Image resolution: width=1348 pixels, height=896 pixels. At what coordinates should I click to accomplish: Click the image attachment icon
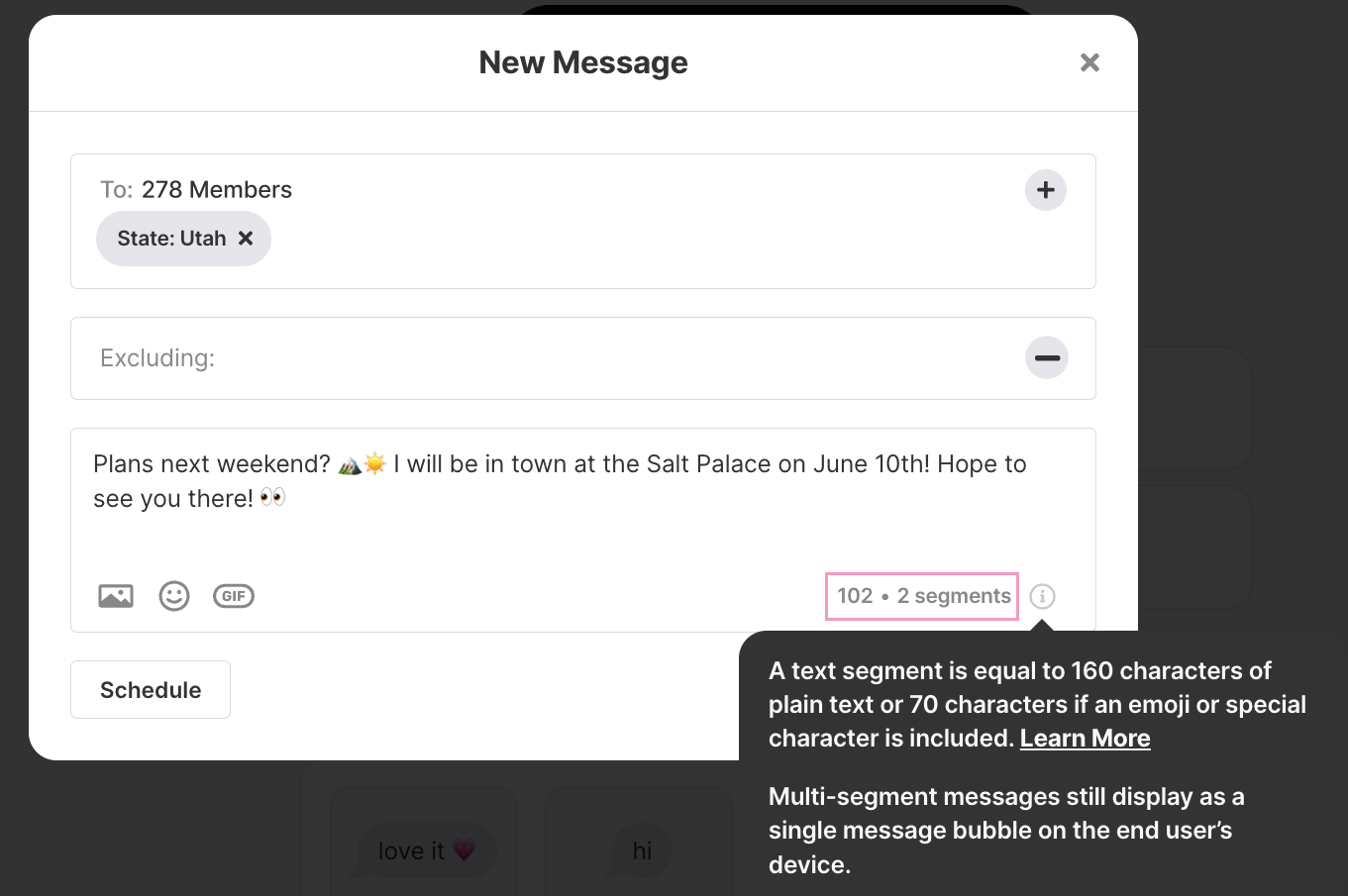point(116,596)
